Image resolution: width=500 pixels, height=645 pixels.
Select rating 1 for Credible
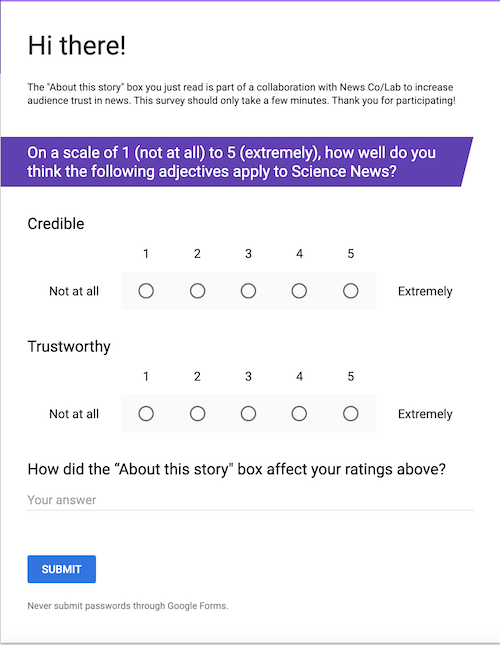[x=146, y=291]
